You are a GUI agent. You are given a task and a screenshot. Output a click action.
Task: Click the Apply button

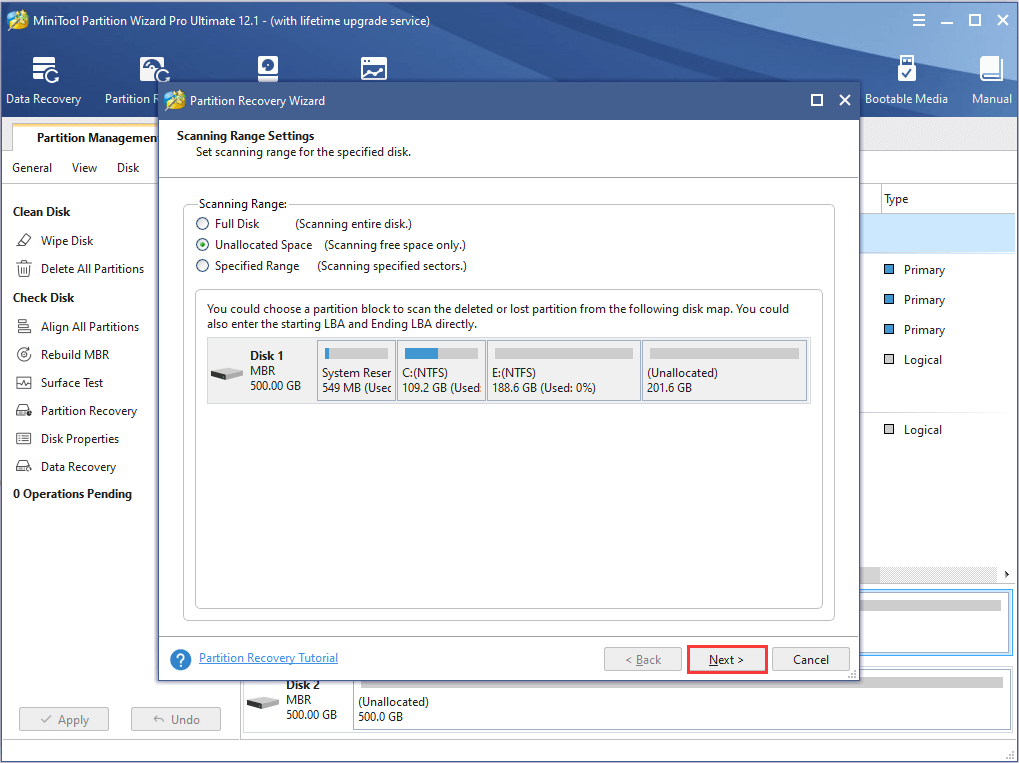click(x=64, y=719)
